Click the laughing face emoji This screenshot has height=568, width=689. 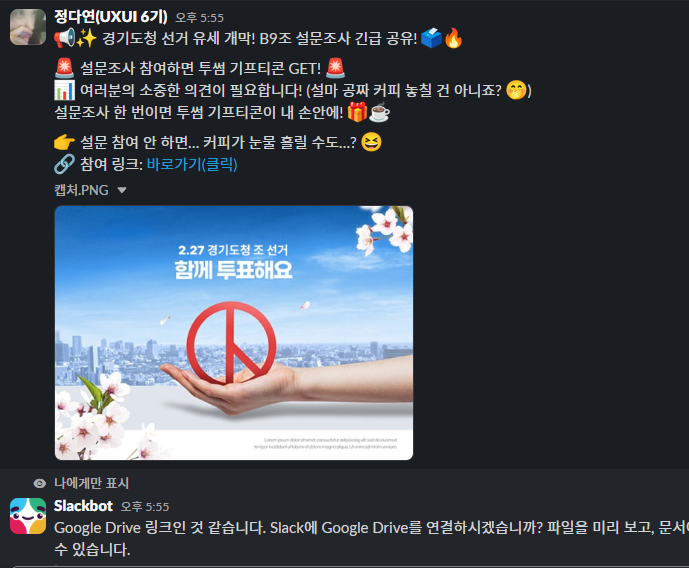click(x=371, y=142)
